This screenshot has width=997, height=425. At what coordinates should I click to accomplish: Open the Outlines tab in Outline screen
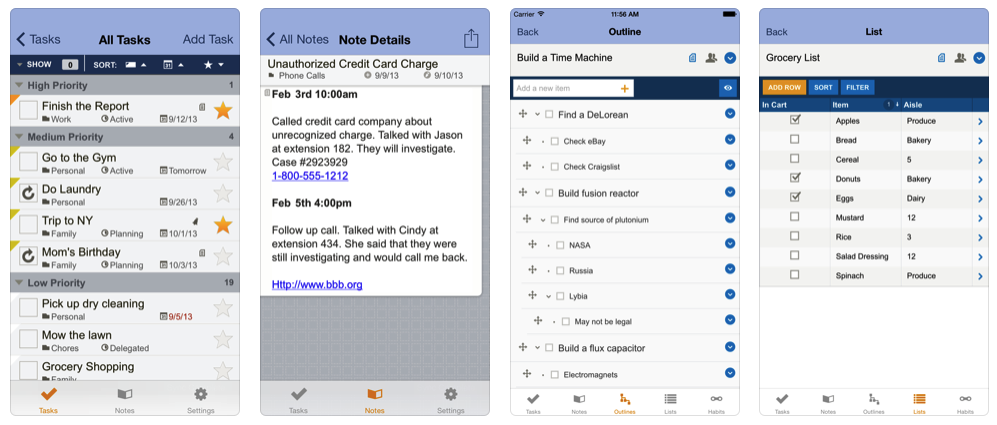[624, 403]
